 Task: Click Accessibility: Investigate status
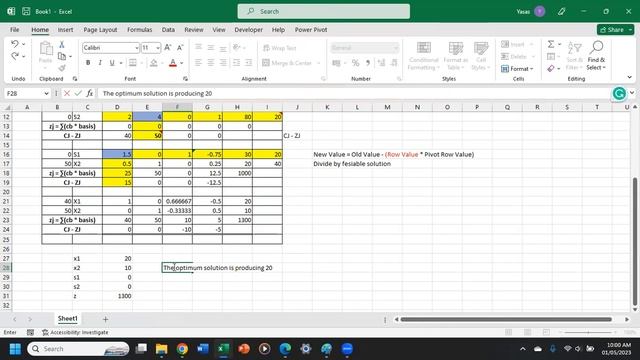(76, 332)
